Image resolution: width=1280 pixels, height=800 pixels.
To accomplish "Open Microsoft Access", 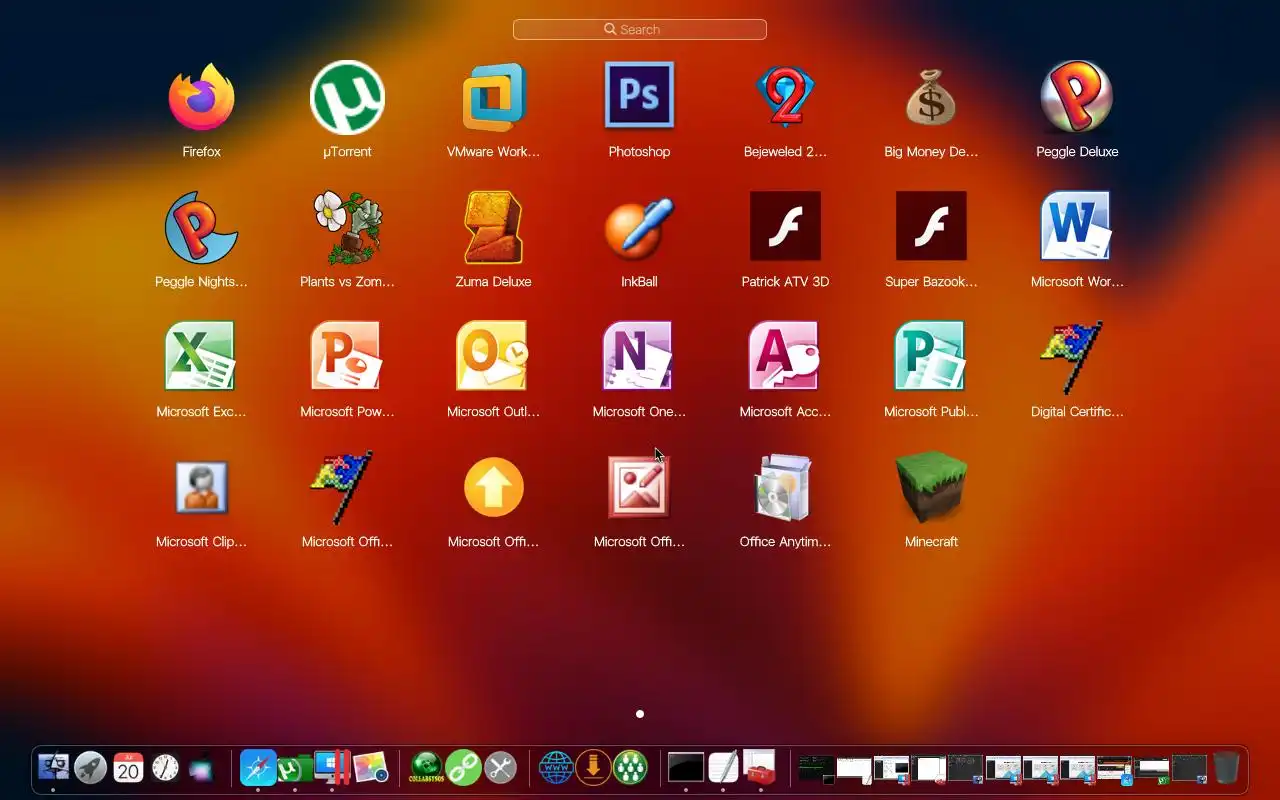I will click(x=785, y=356).
